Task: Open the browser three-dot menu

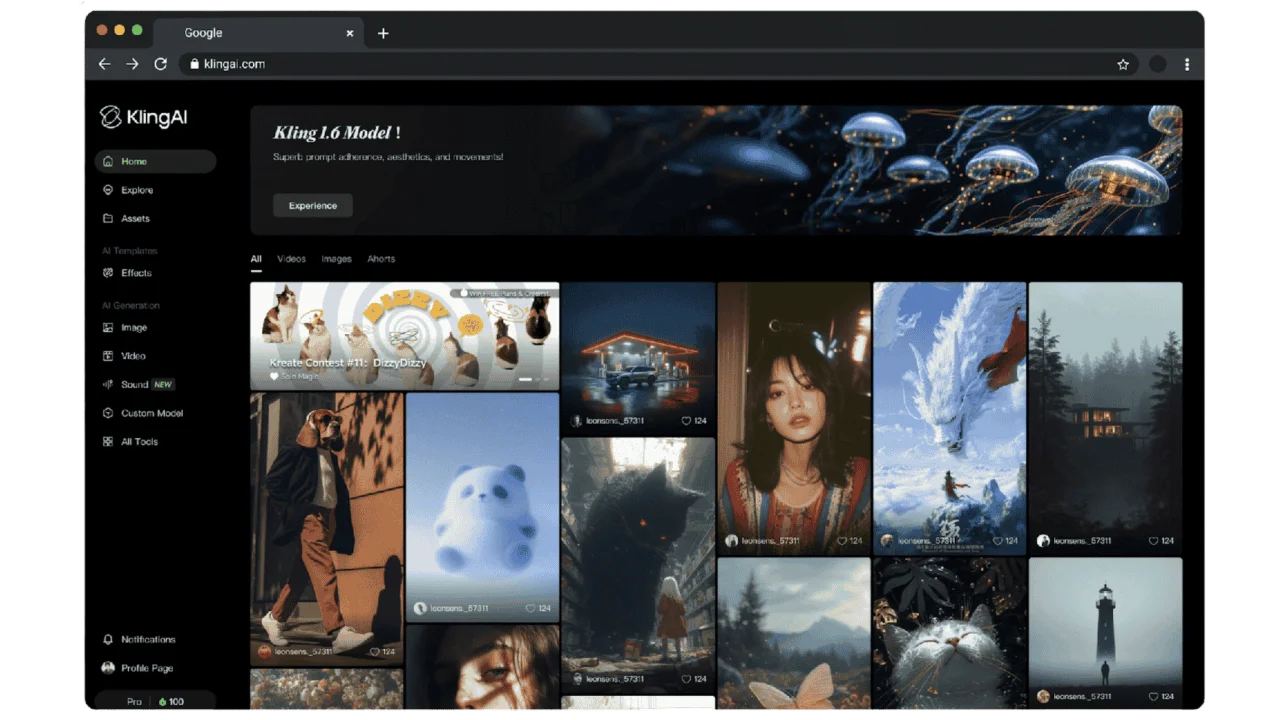Action: tap(1187, 64)
